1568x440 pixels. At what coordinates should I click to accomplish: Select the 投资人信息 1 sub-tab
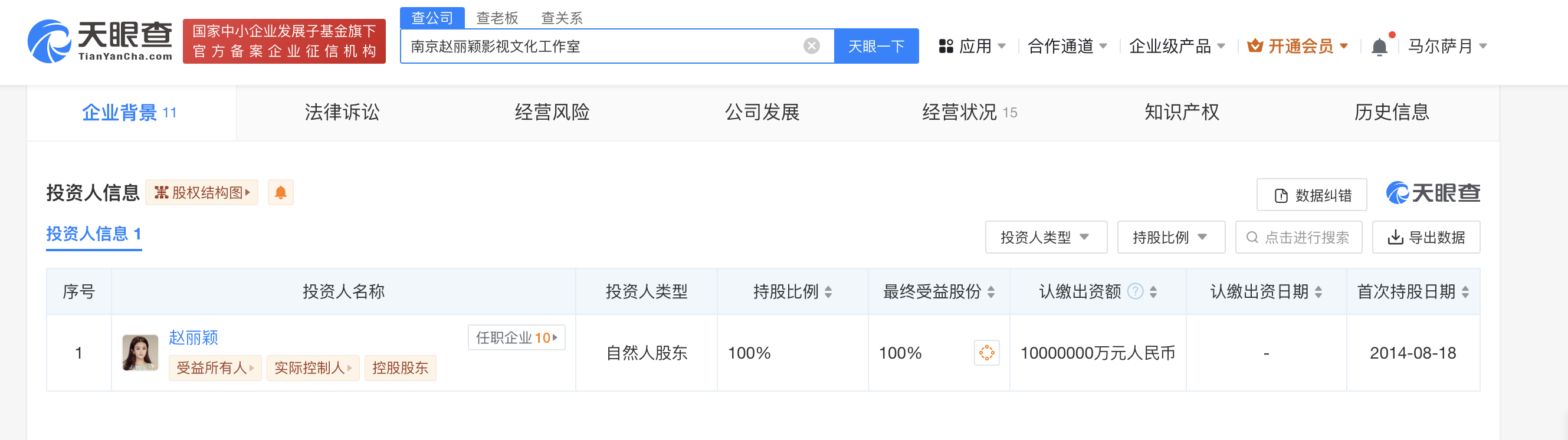[94, 234]
